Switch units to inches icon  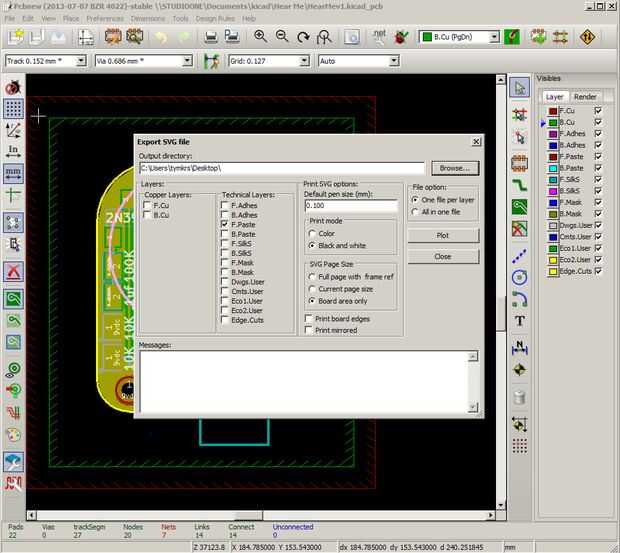coord(14,152)
